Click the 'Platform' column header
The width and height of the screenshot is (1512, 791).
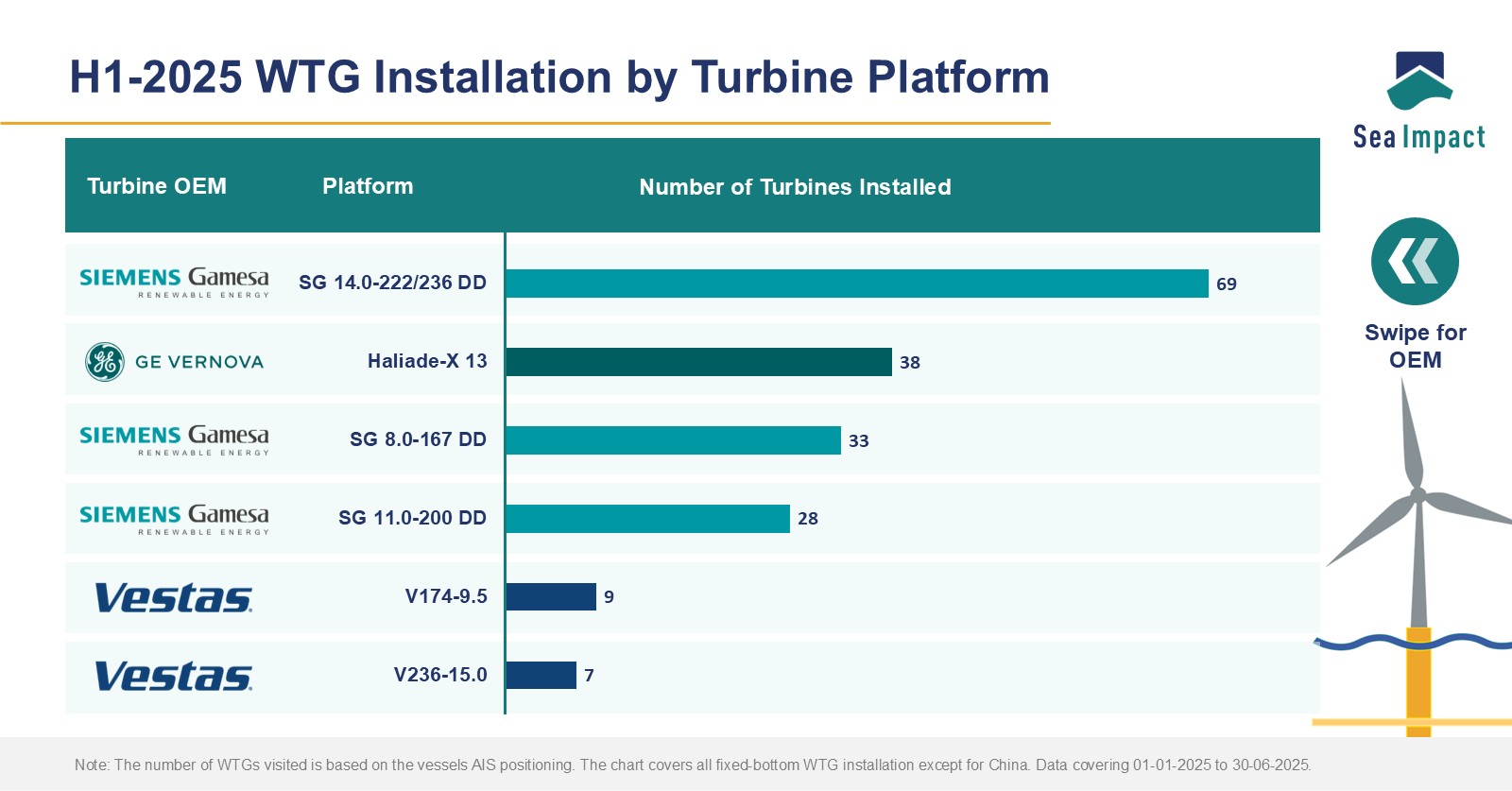pos(368,186)
